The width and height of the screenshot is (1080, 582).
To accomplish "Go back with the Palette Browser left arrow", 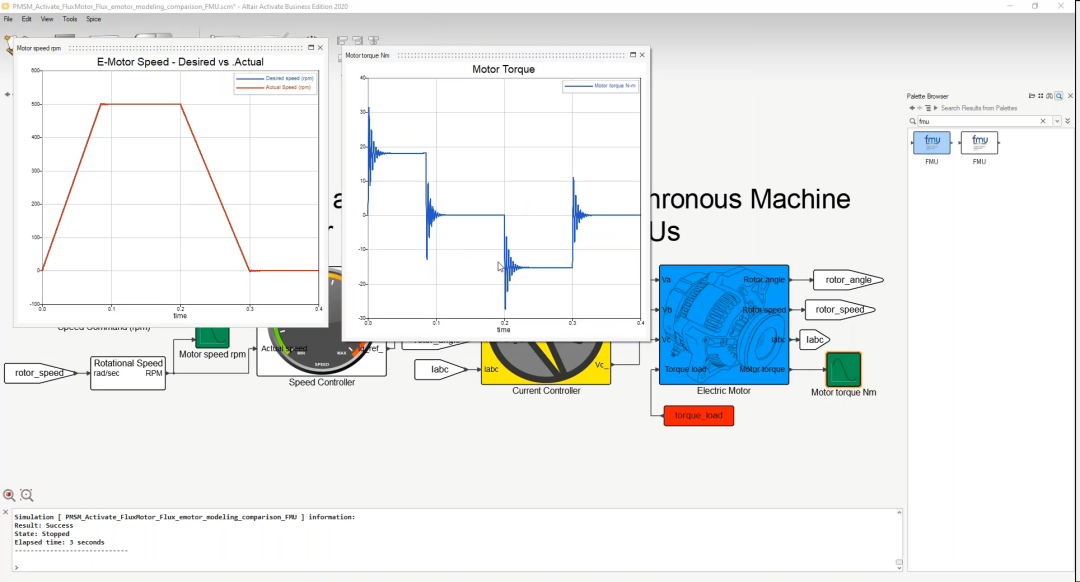I will pos(912,108).
